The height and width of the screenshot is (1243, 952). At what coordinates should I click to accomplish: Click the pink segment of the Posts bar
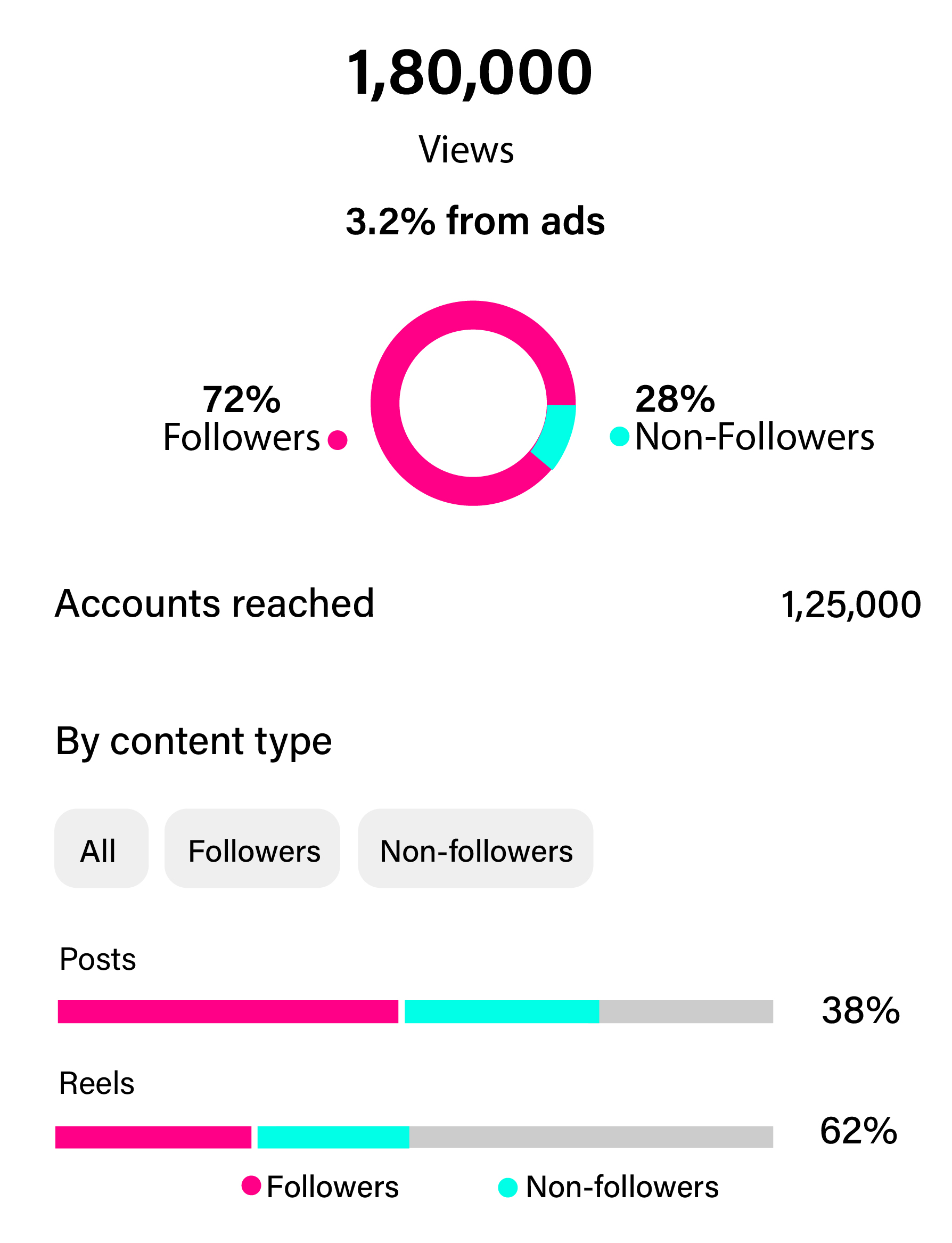click(x=227, y=1011)
